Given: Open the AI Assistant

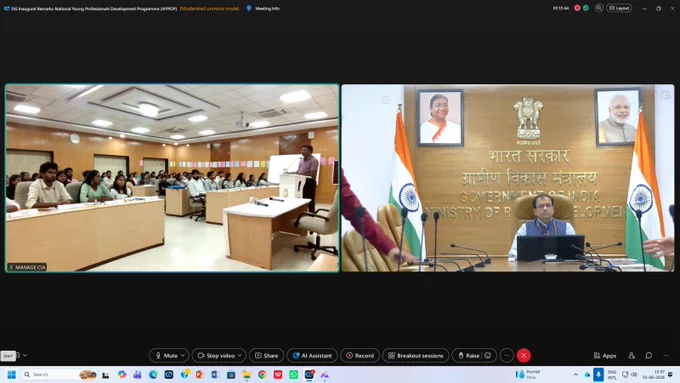Looking at the screenshot, I should click(312, 356).
